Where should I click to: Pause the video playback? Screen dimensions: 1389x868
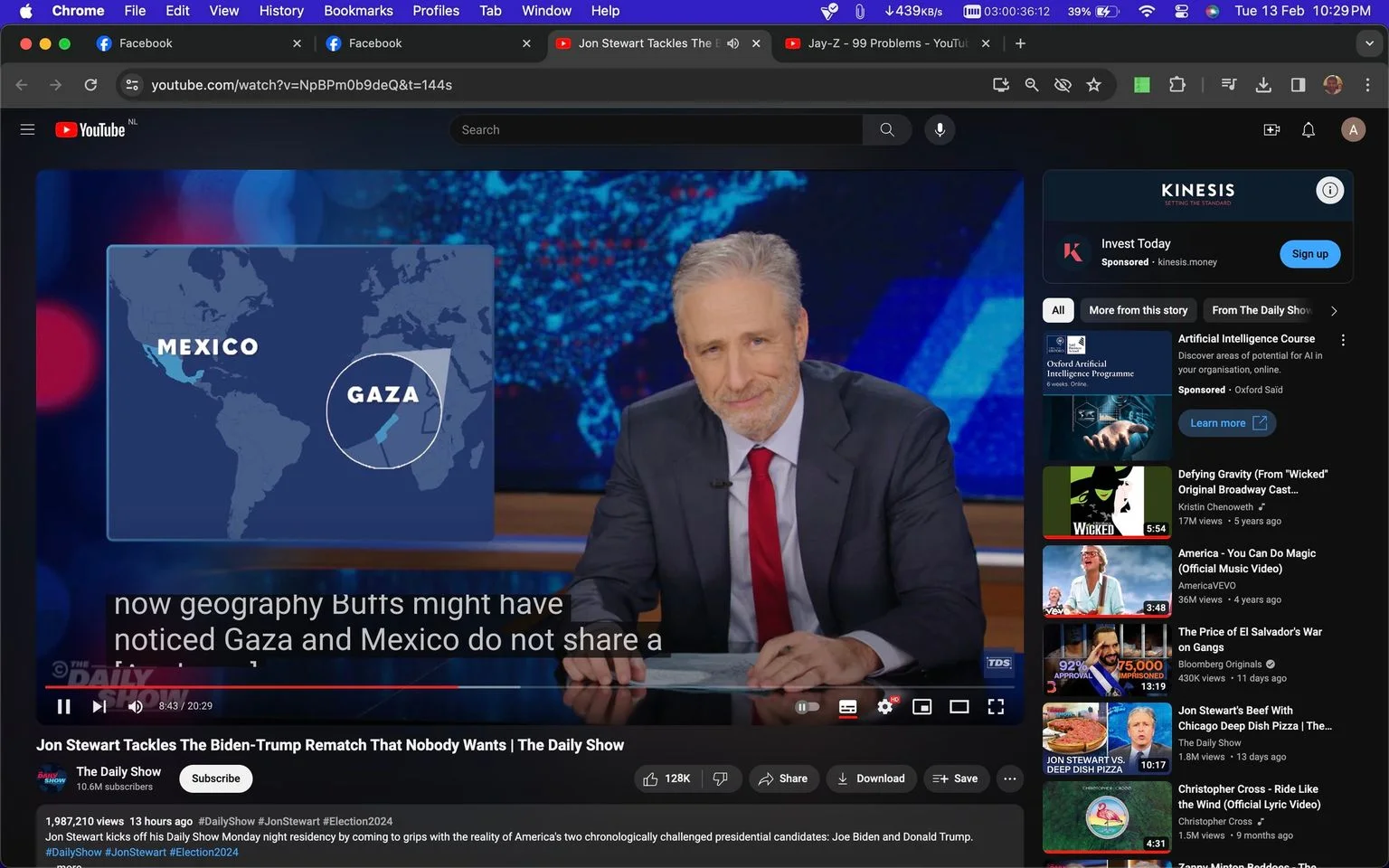pos(64,706)
